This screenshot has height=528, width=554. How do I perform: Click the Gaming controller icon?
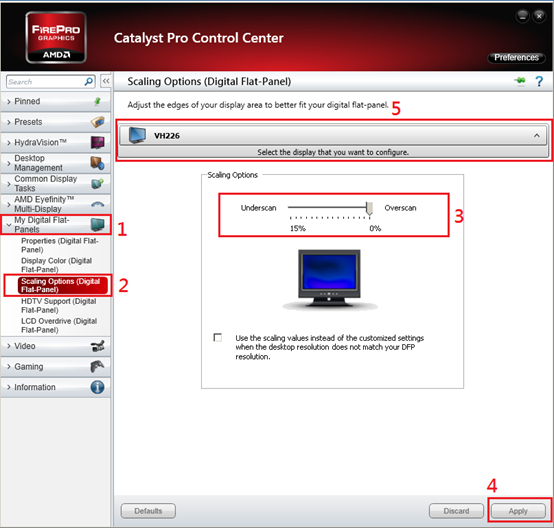click(97, 366)
